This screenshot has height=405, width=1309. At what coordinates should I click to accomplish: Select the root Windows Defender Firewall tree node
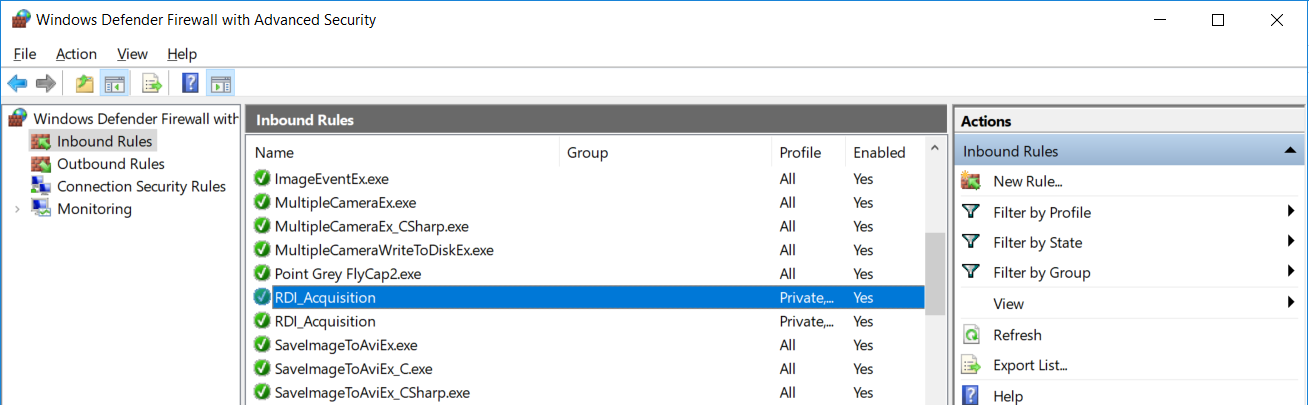point(136,119)
